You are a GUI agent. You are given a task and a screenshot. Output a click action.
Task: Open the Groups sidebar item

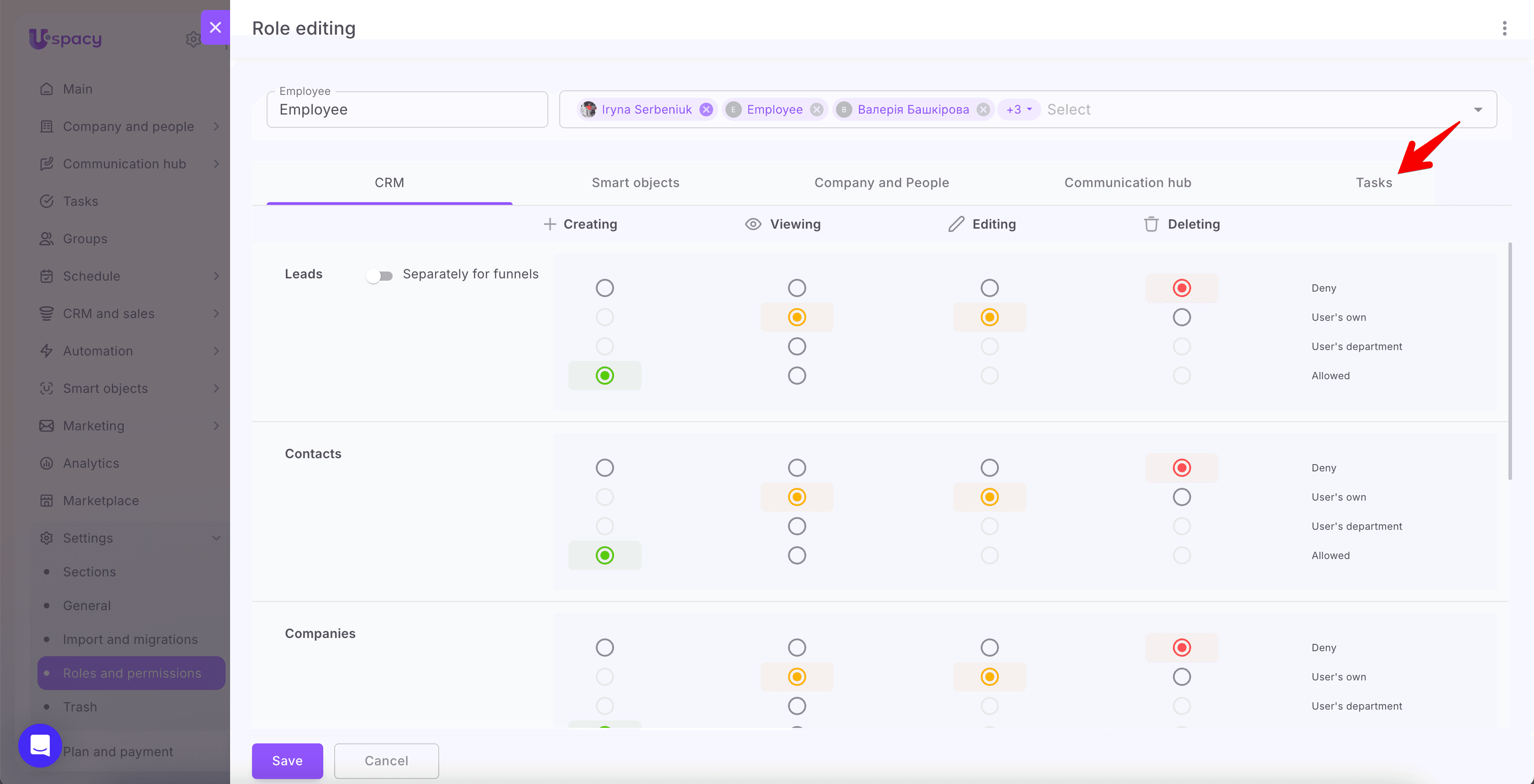click(x=85, y=239)
